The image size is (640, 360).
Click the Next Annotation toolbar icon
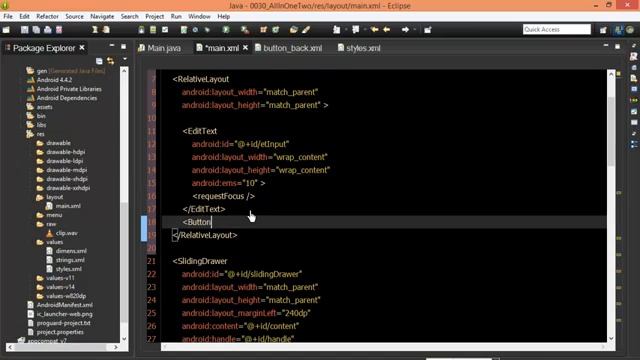[x=337, y=30]
